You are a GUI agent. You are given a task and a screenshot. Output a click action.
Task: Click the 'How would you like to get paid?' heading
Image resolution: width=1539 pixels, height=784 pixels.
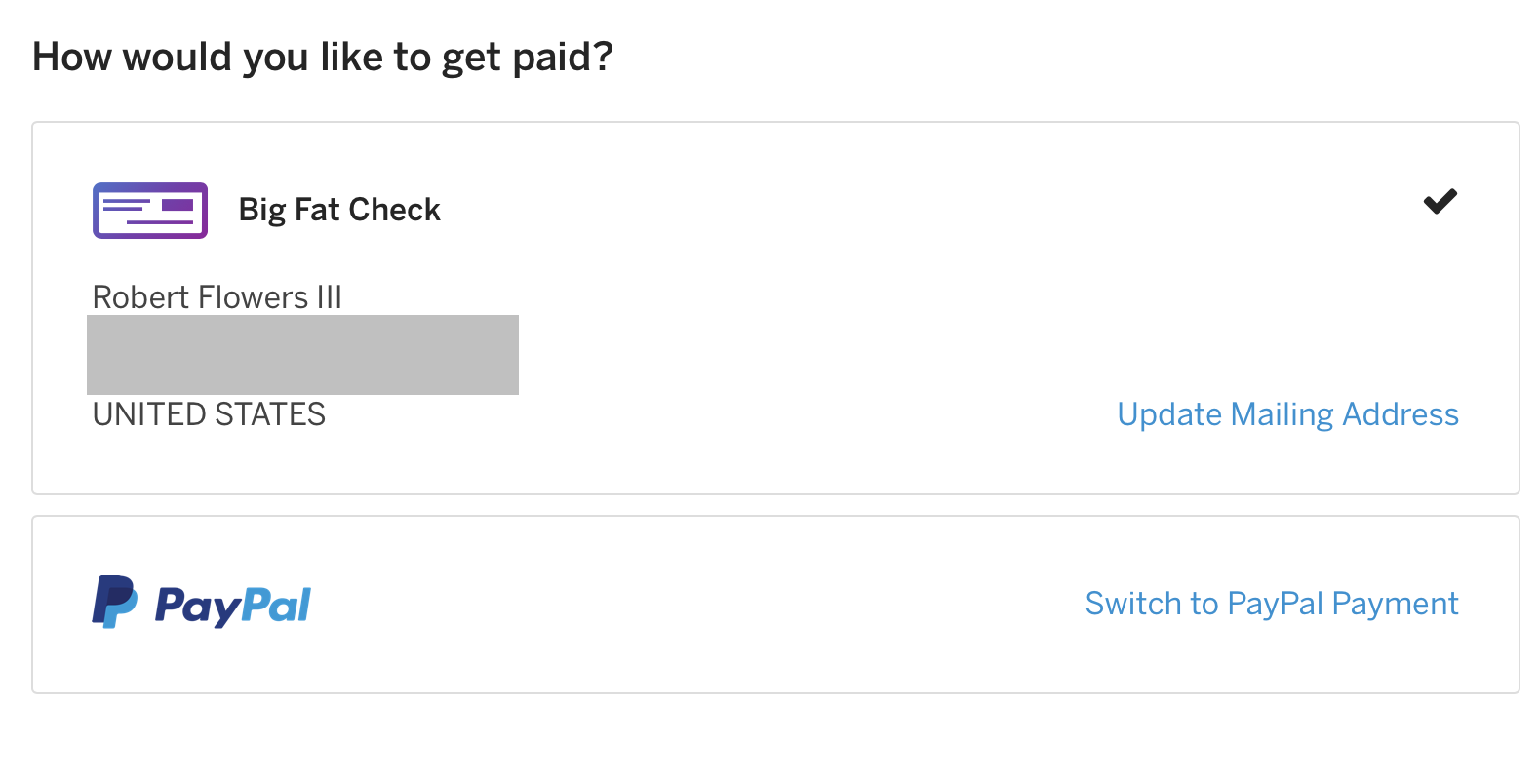coord(323,57)
